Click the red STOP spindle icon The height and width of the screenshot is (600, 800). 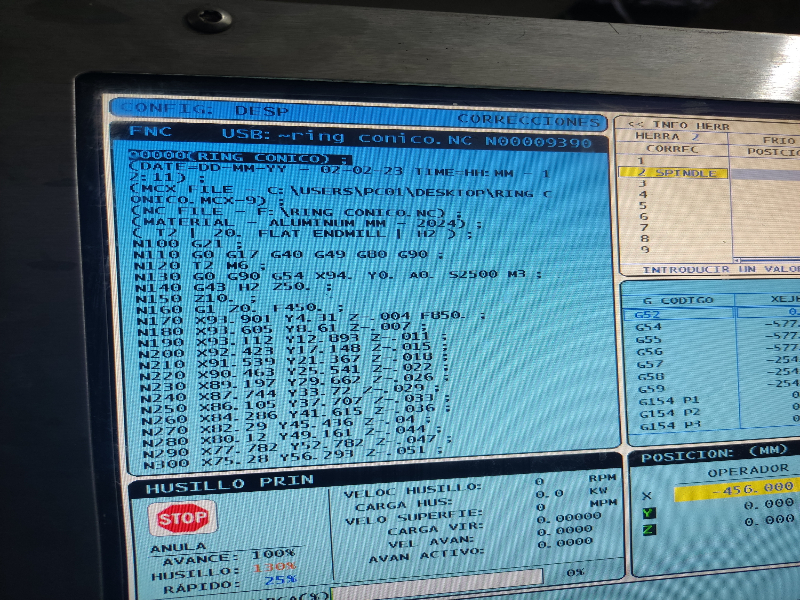pos(183,518)
